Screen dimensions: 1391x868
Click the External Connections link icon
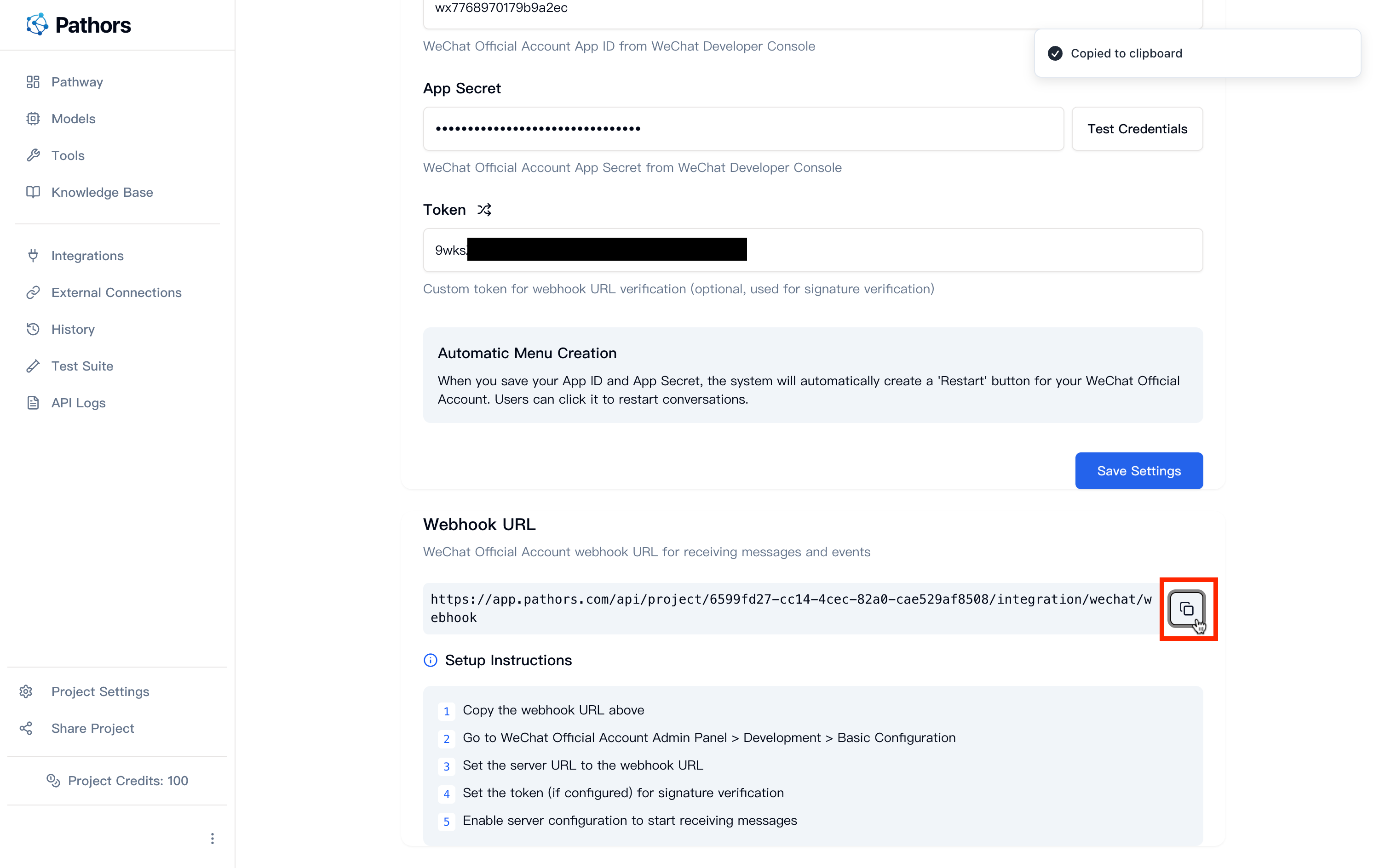[x=33, y=292]
